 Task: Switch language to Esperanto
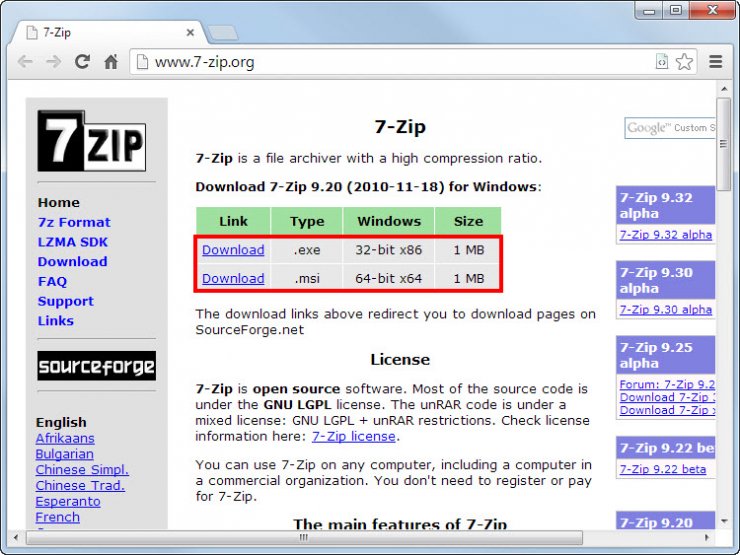[68, 501]
